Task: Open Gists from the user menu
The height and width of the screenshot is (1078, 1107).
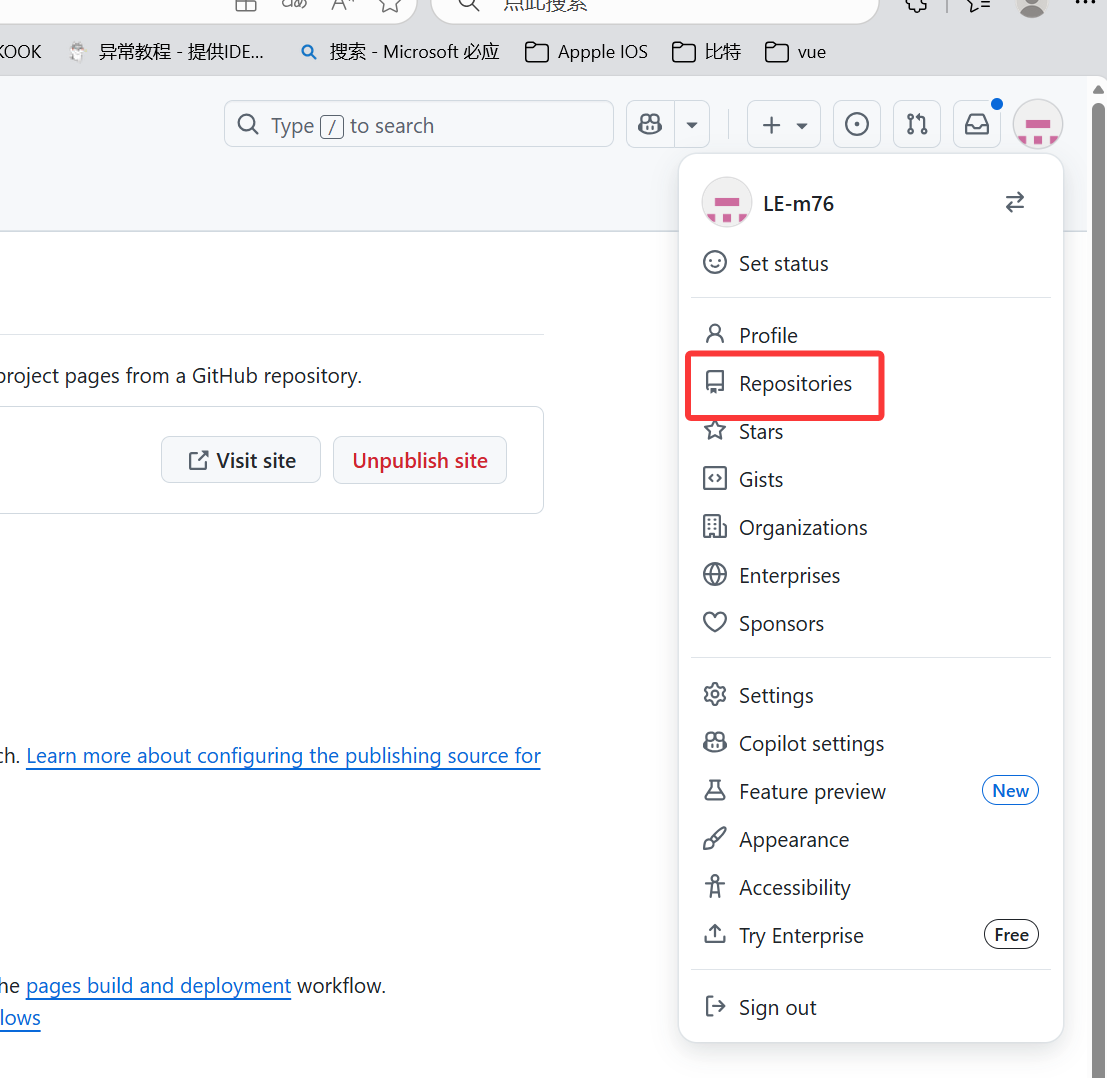Action: coord(760,480)
